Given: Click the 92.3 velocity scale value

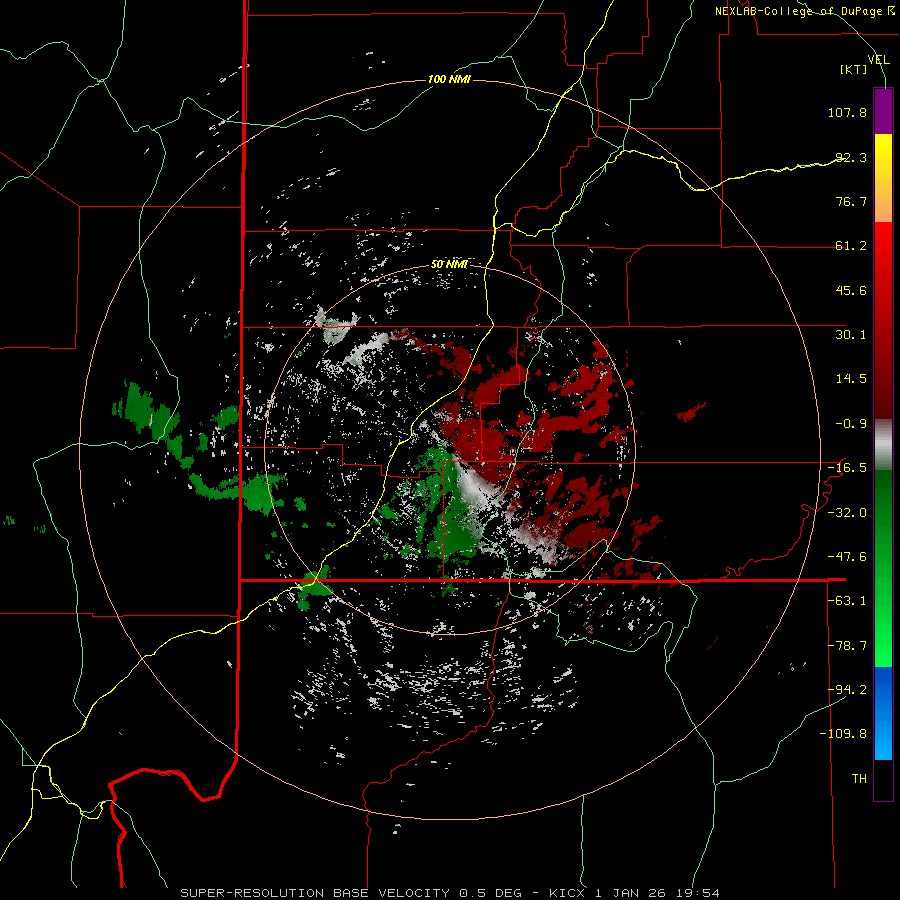Looking at the screenshot, I should (851, 157).
